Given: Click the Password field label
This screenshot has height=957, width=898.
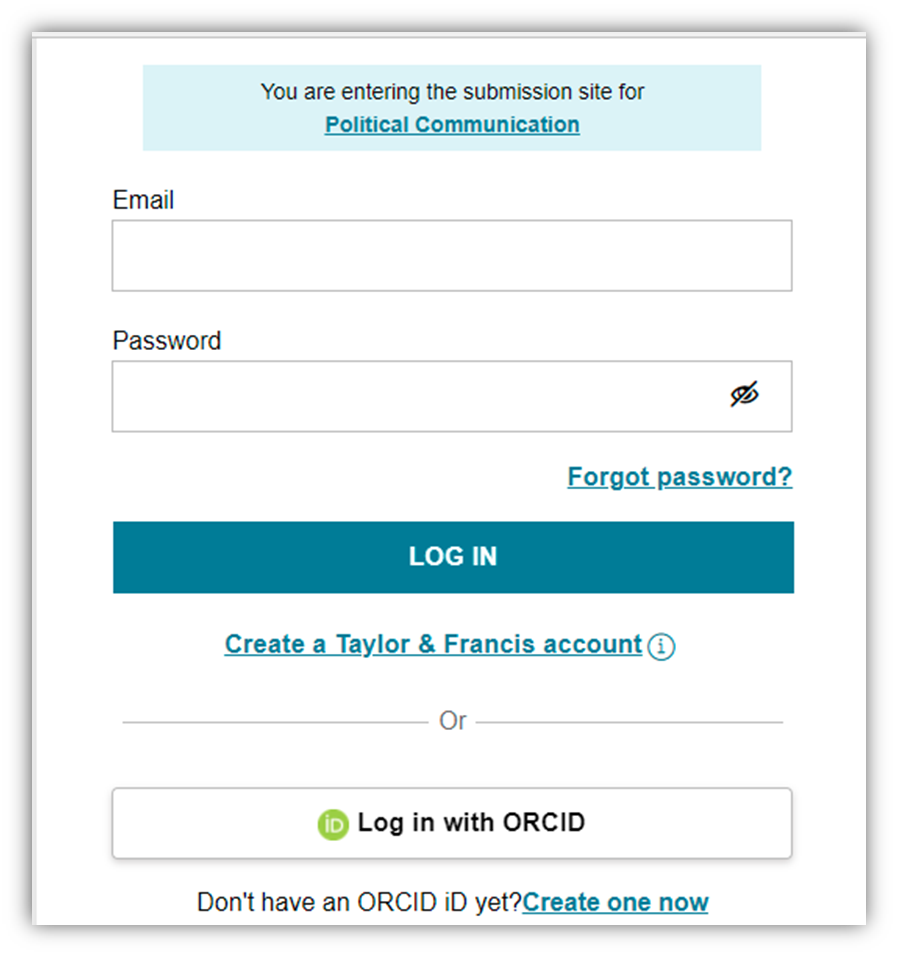Looking at the screenshot, I should point(166,341).
